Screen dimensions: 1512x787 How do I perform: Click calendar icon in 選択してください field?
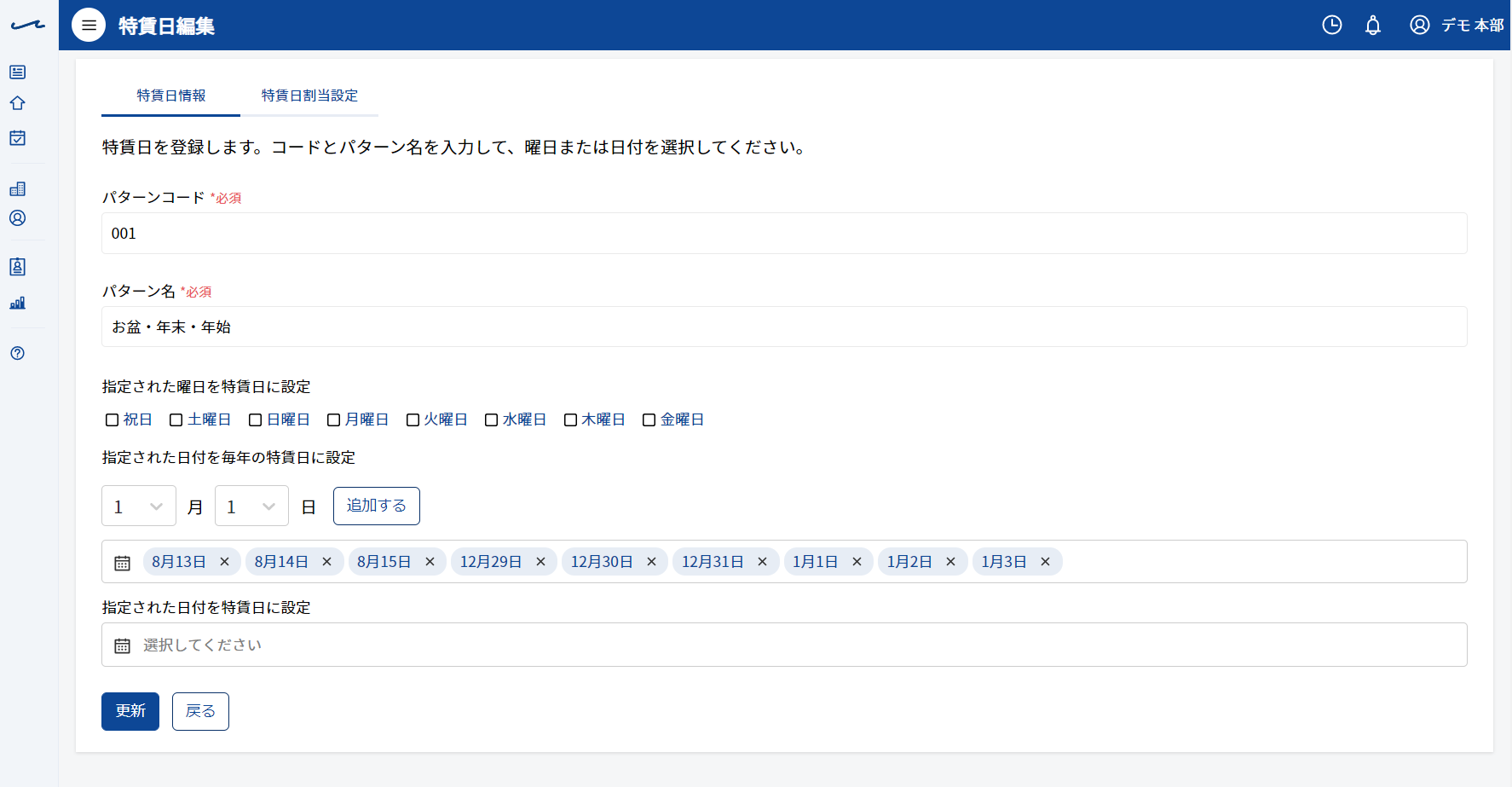coord(123,645)
